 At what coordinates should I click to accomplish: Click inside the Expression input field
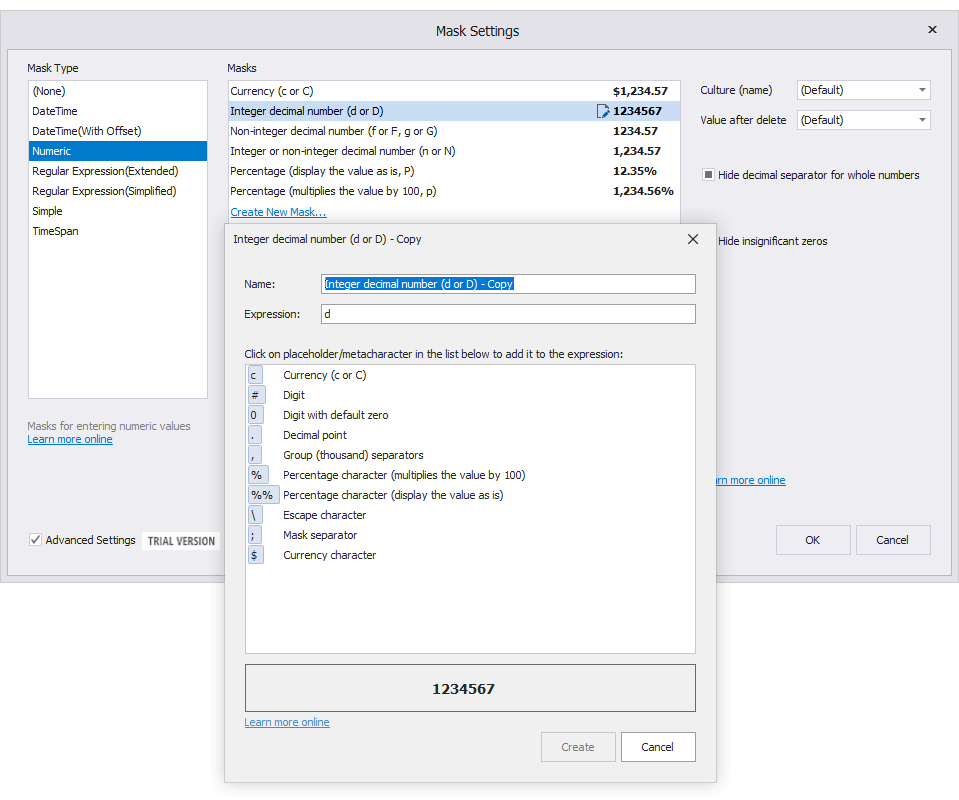click(x=508, y=313)
